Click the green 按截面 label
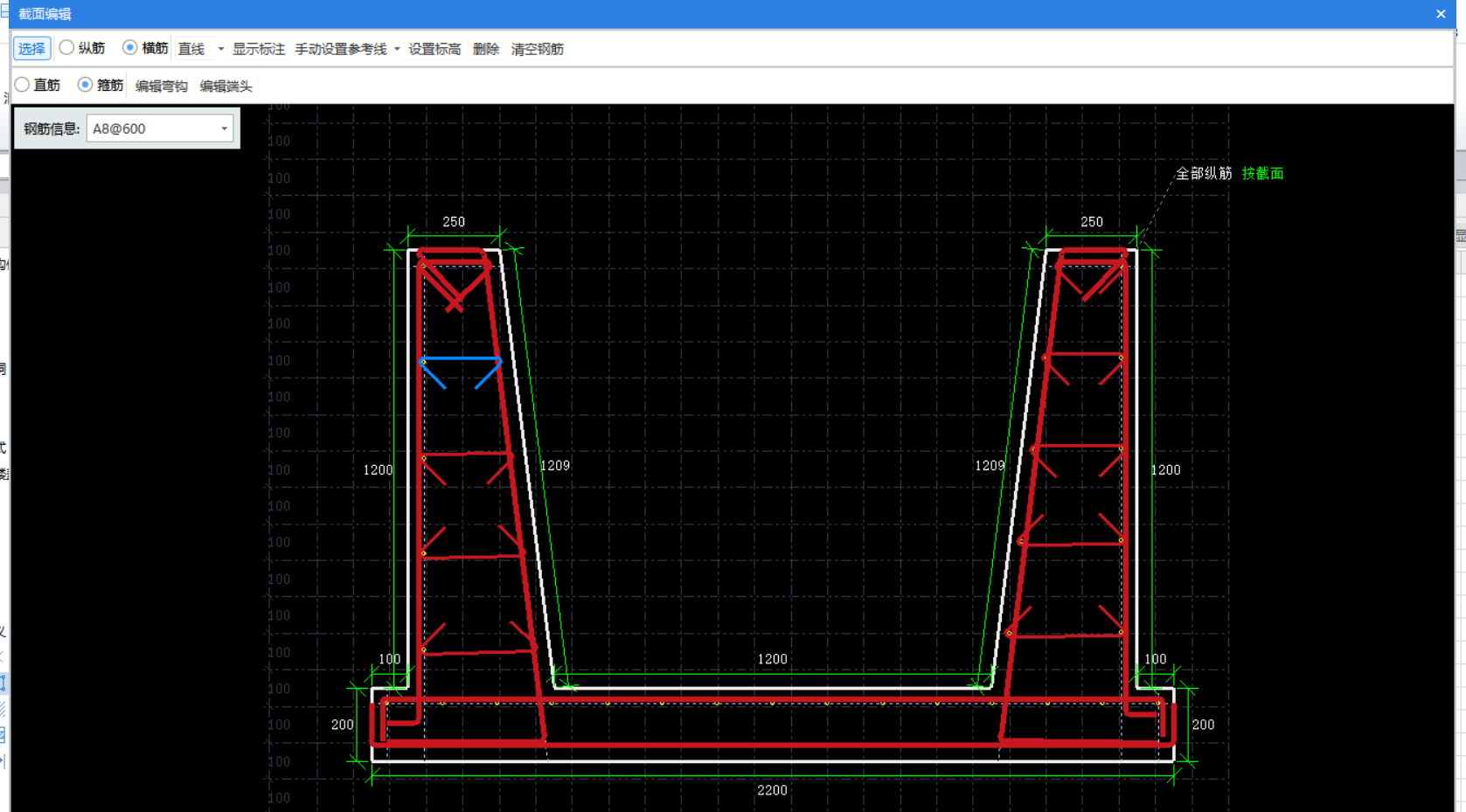Screen dimensions: 1466x812 tap(1262, 173)
